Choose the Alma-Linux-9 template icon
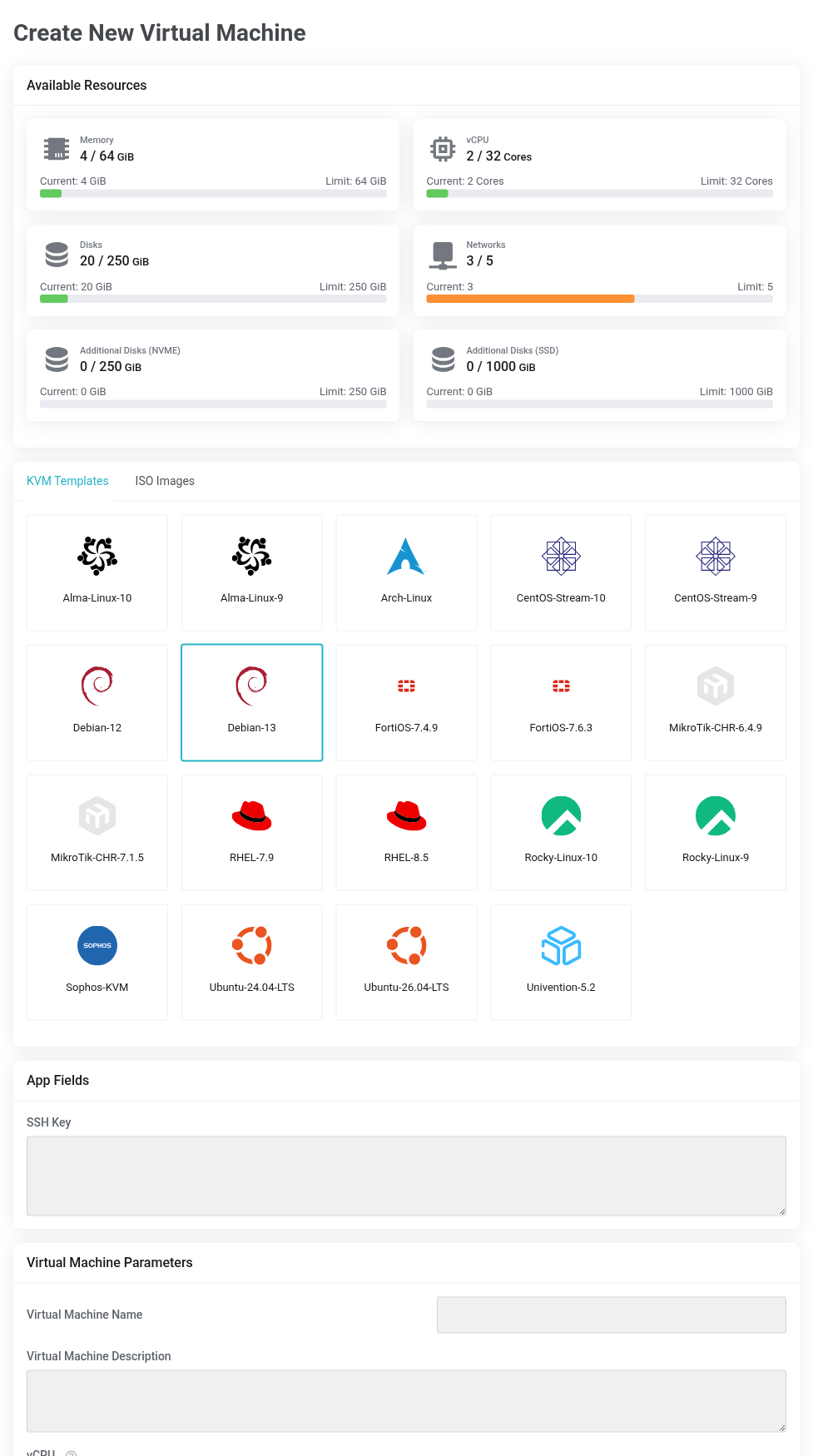Screen dimensions: 813x1456 252,556
